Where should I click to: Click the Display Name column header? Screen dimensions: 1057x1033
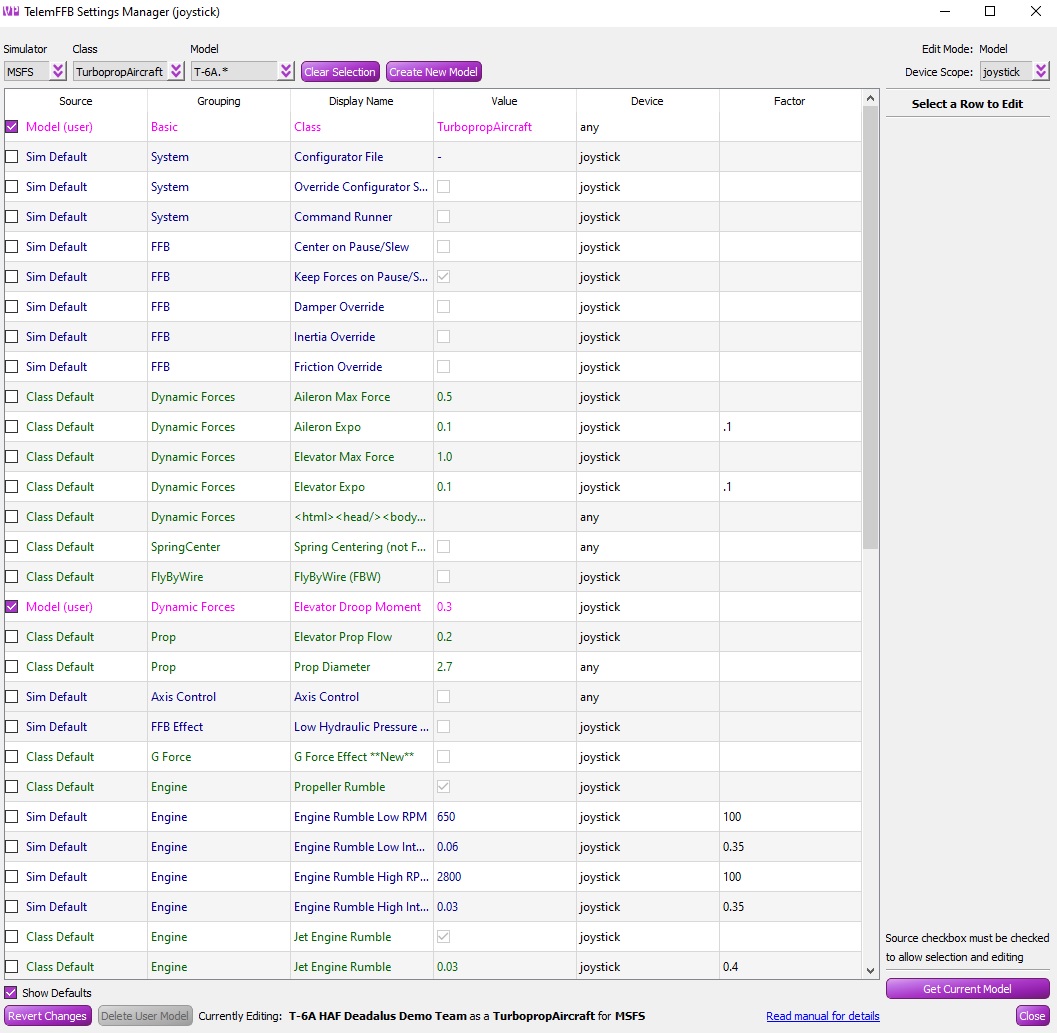point(361,101)
